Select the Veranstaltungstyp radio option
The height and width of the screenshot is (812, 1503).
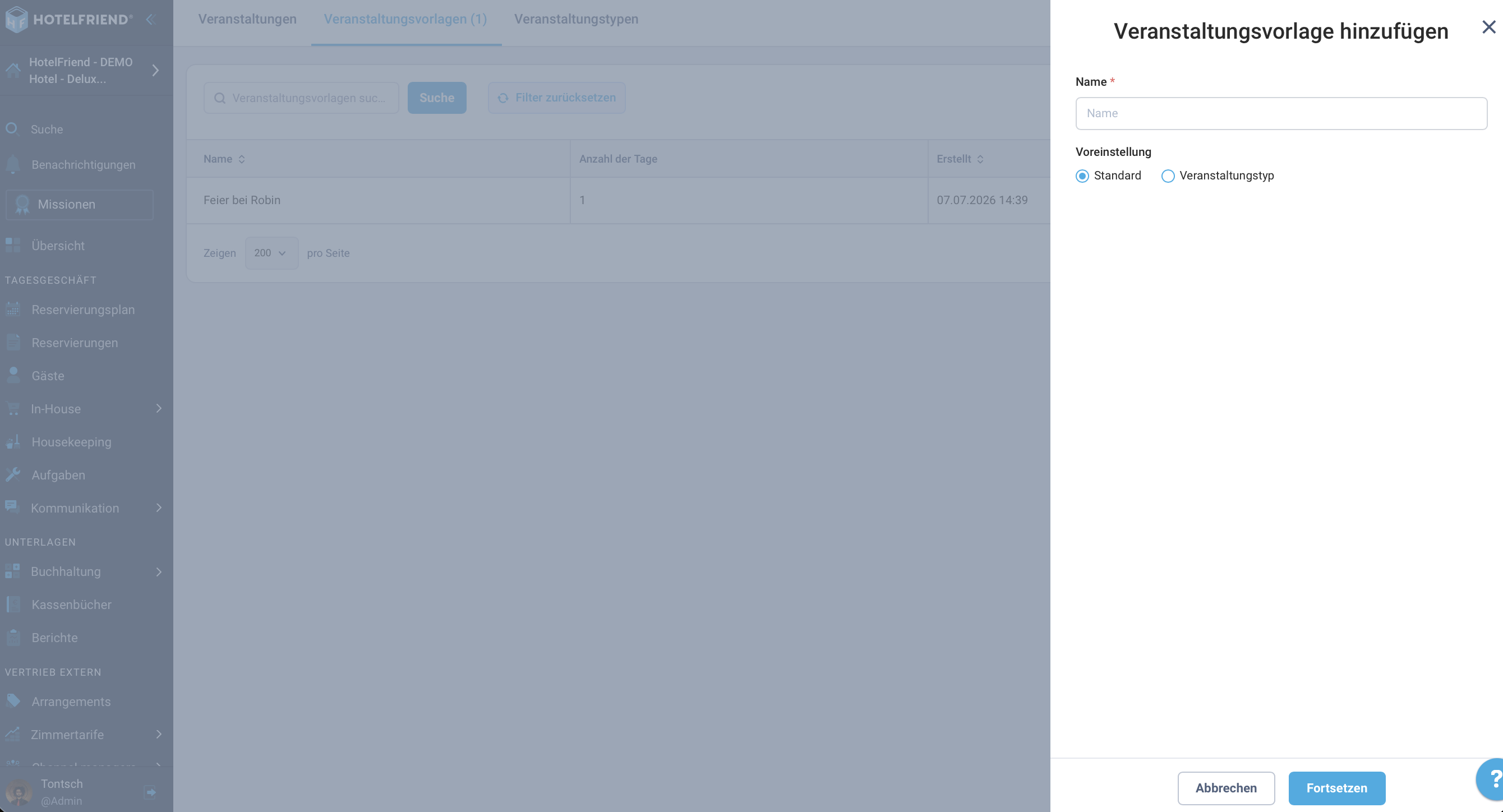(x=1168, y=176)
